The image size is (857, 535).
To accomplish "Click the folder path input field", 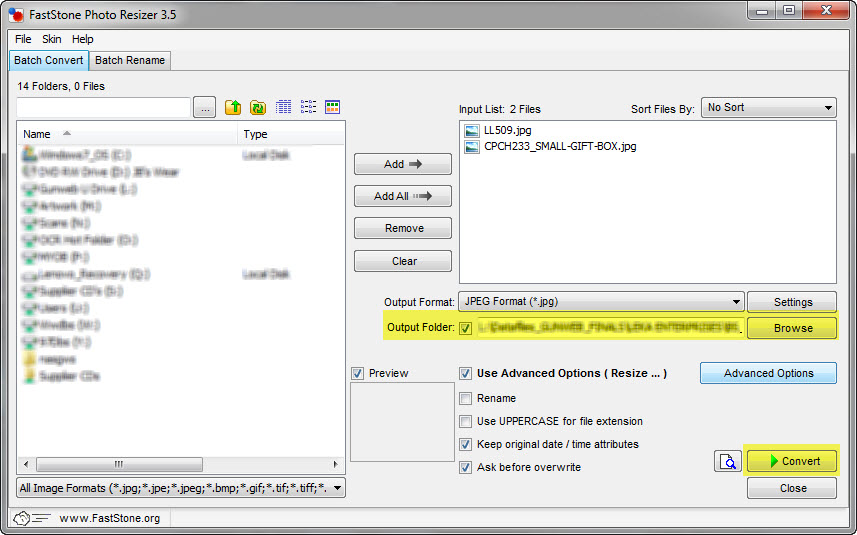I will (103, 108).
